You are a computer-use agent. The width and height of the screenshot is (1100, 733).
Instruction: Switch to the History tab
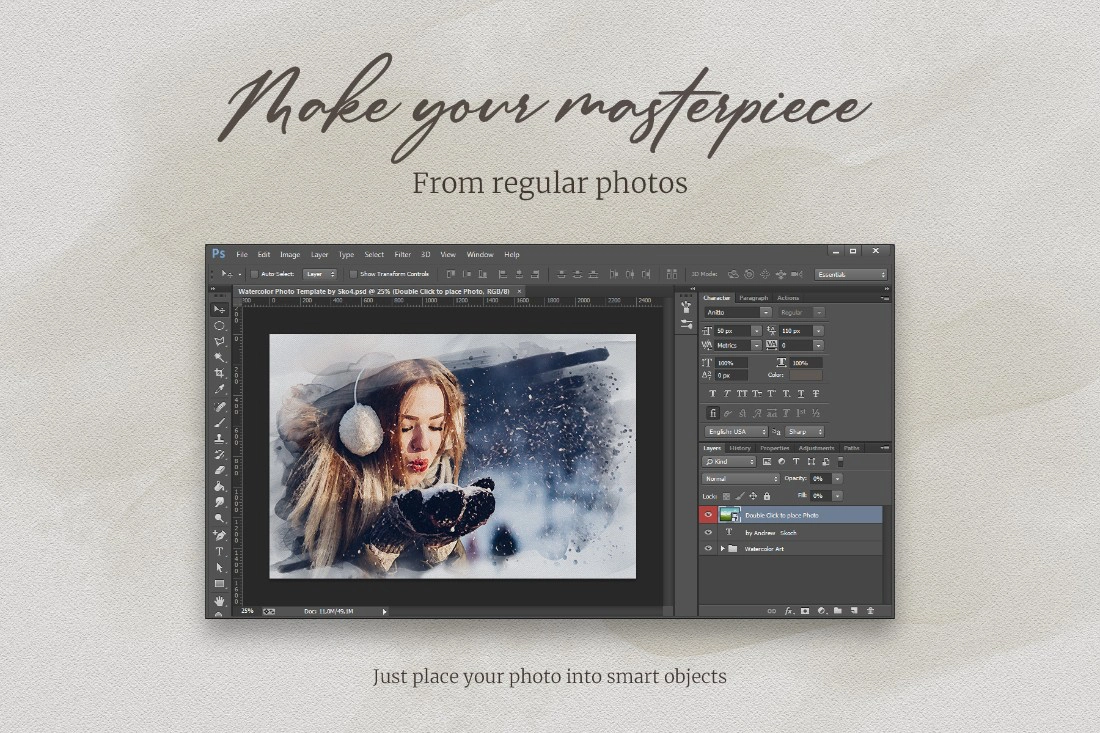[x=740, y=448]
